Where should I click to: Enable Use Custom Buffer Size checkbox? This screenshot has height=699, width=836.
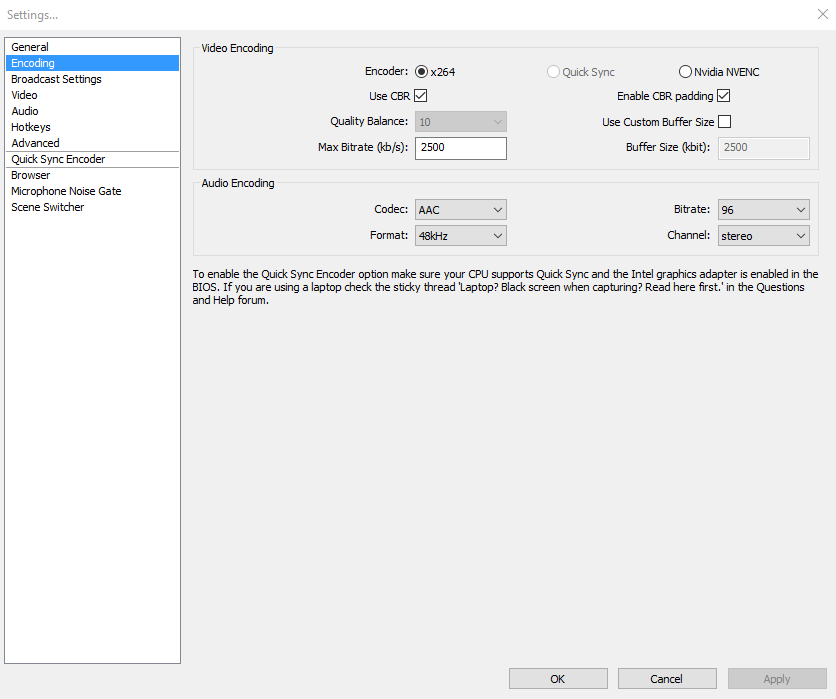pyautogui.click(x=725, y=122)
